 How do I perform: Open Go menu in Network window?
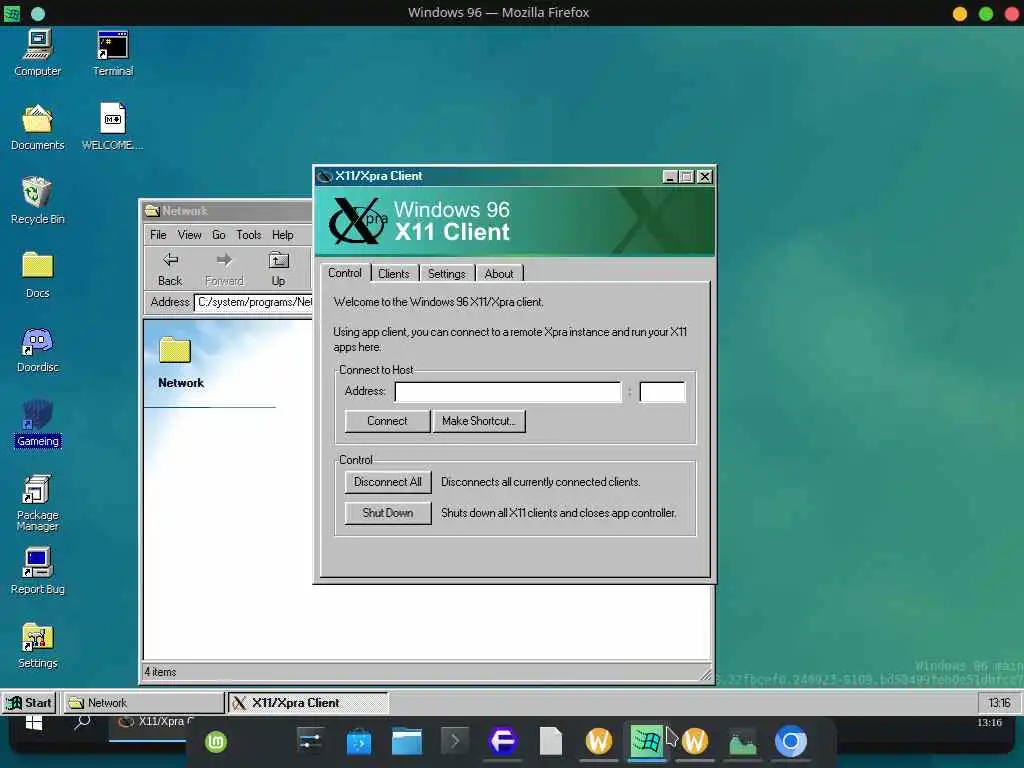(219, 235)
